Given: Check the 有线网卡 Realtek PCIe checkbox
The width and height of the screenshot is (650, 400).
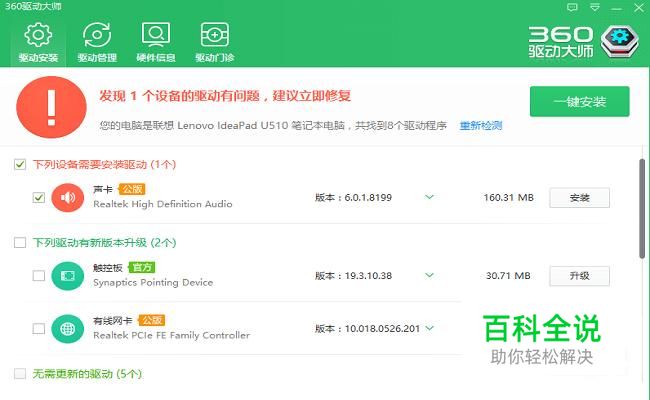Looking at the screenshot, I should tap(39, 329).
